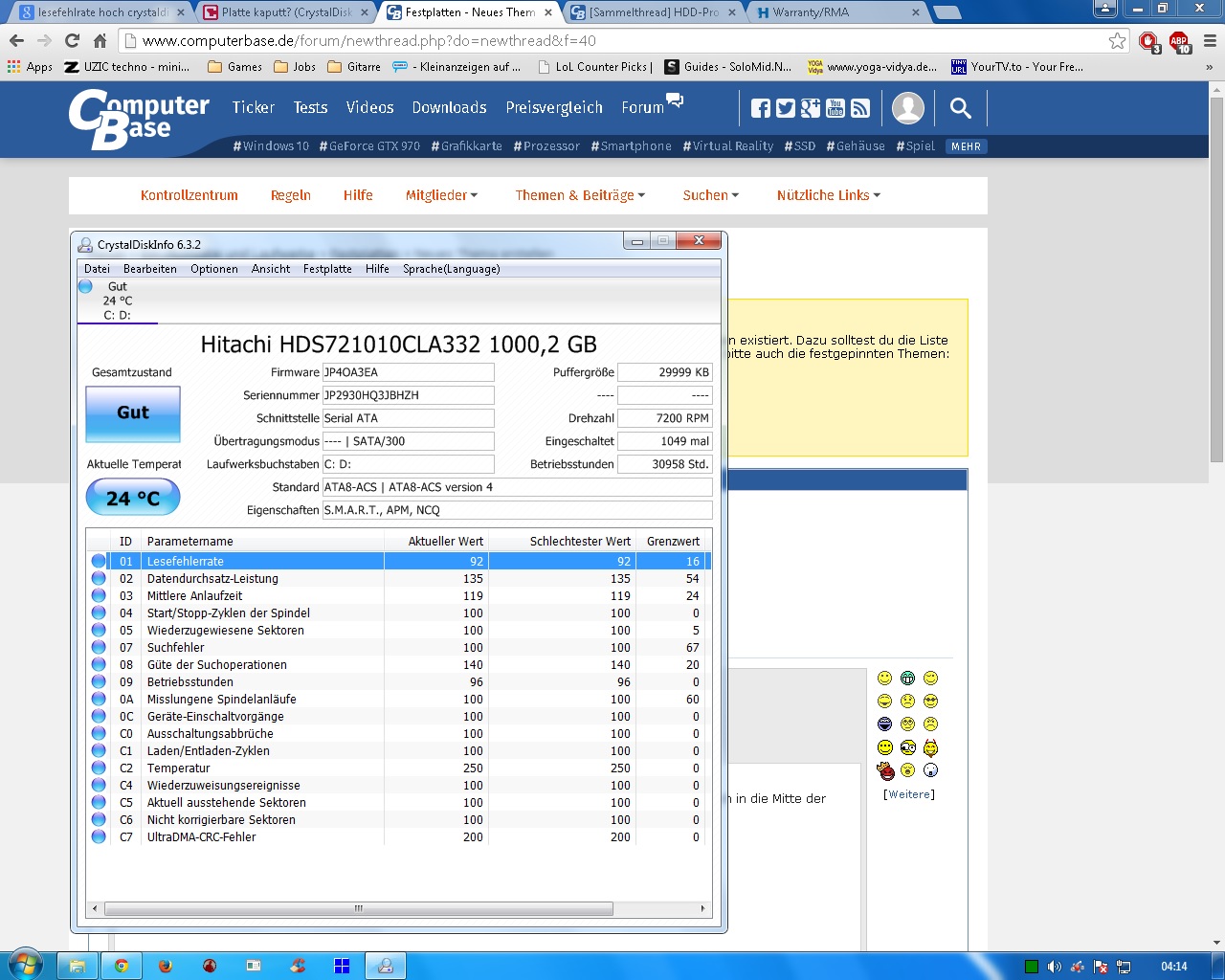
Task: Bookmark page with the star icon
Action: pyautogui.click(x=1117, y=40)
